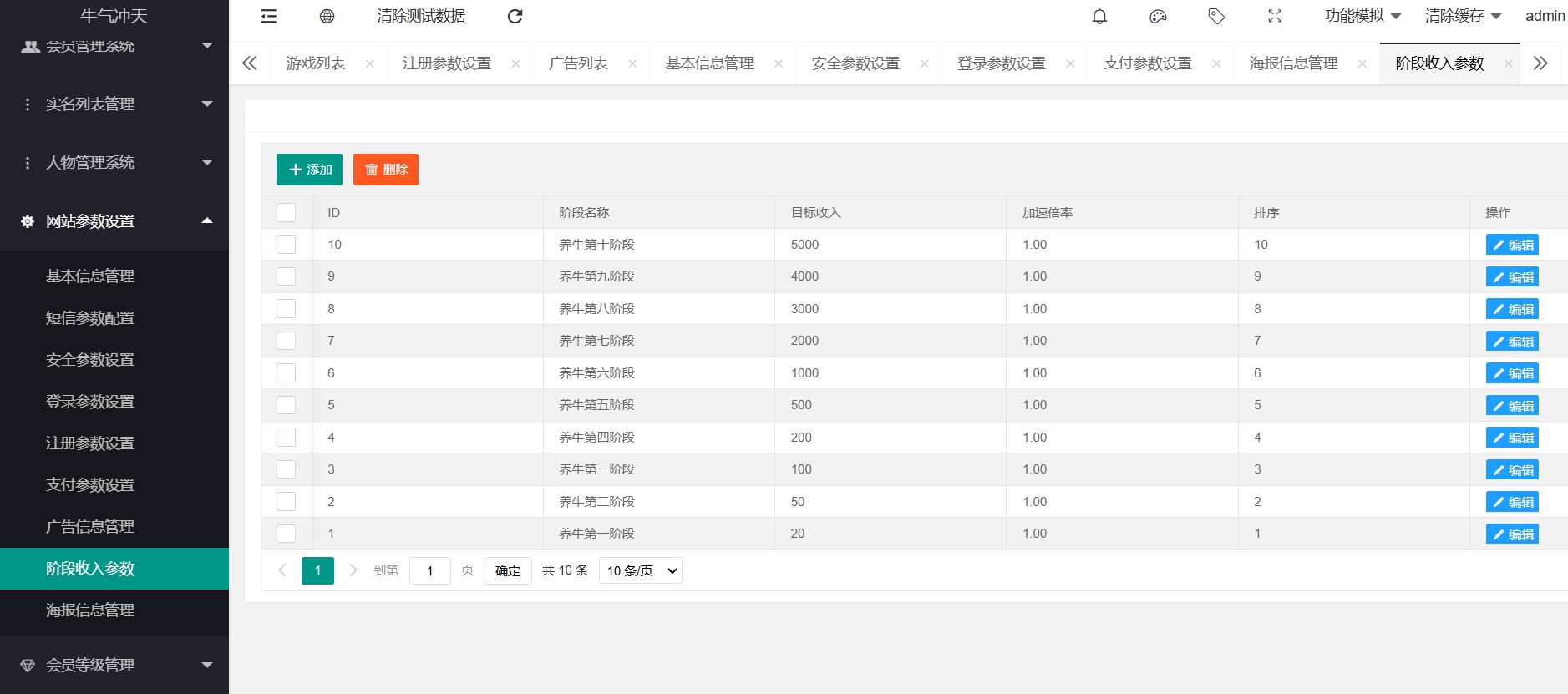Expand the 功能模拟 dropdown menu
The image size is (1568, 694).
pos(1362,16)
